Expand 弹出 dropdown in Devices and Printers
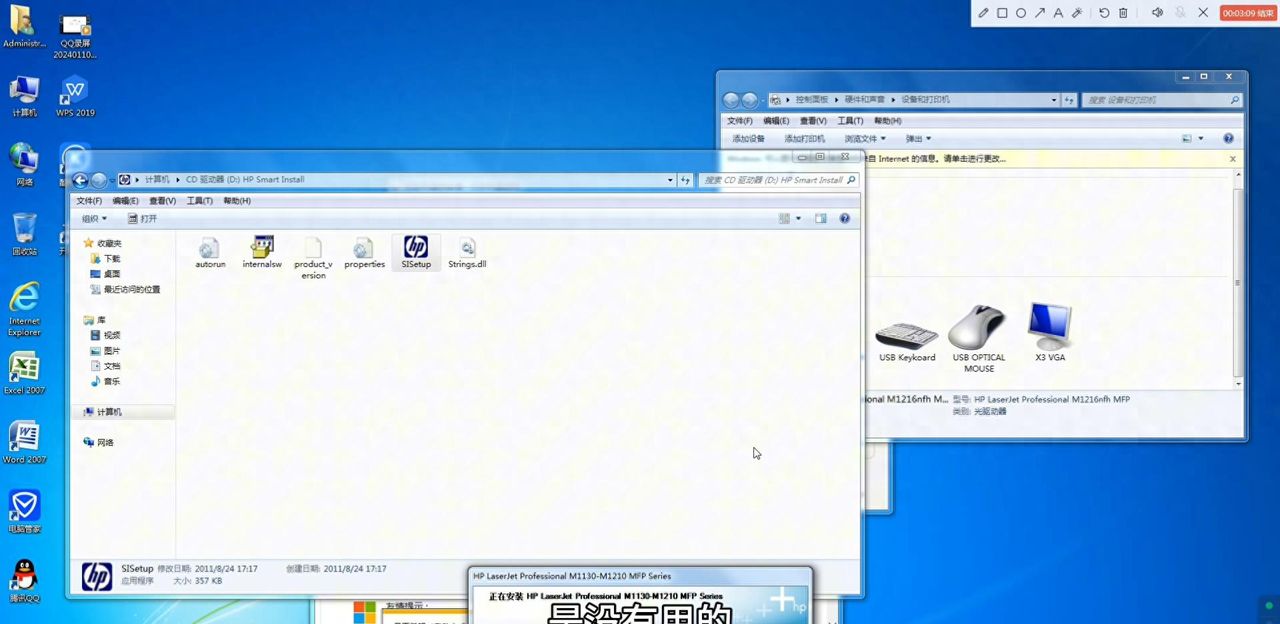 pyautogui.click(x=918, y=139)
